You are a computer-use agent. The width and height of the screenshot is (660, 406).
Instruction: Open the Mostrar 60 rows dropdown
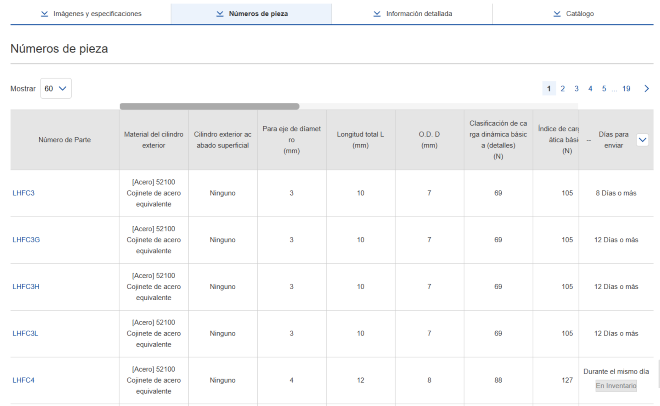[x=56, y=89]
